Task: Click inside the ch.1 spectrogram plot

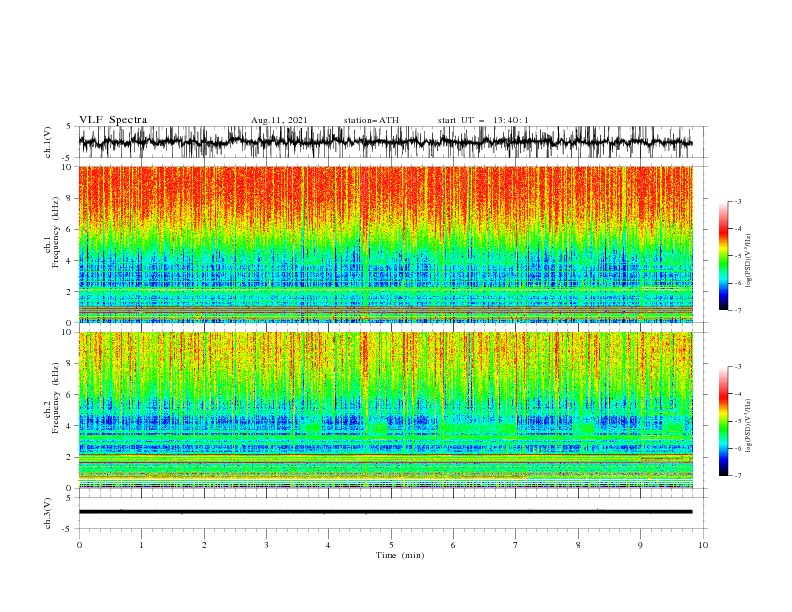Action: (x=385, y=244)
